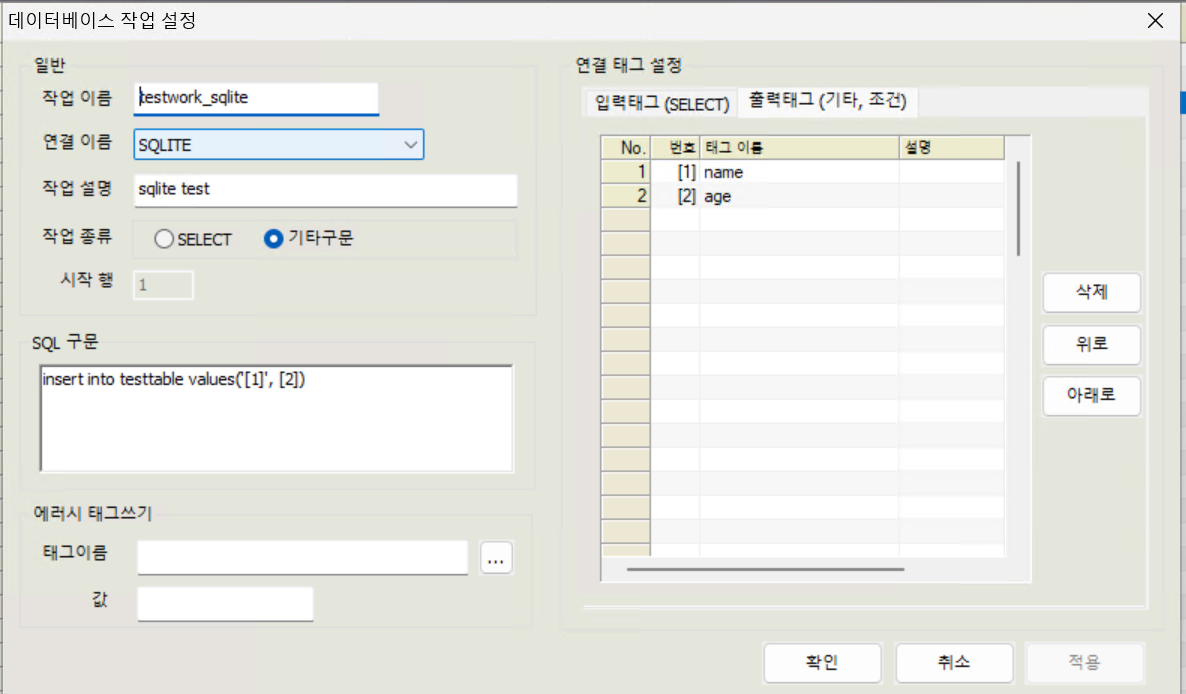Click the 시작 행 field
This screenshot has width=1186, height=694.
tap(163, 285)
